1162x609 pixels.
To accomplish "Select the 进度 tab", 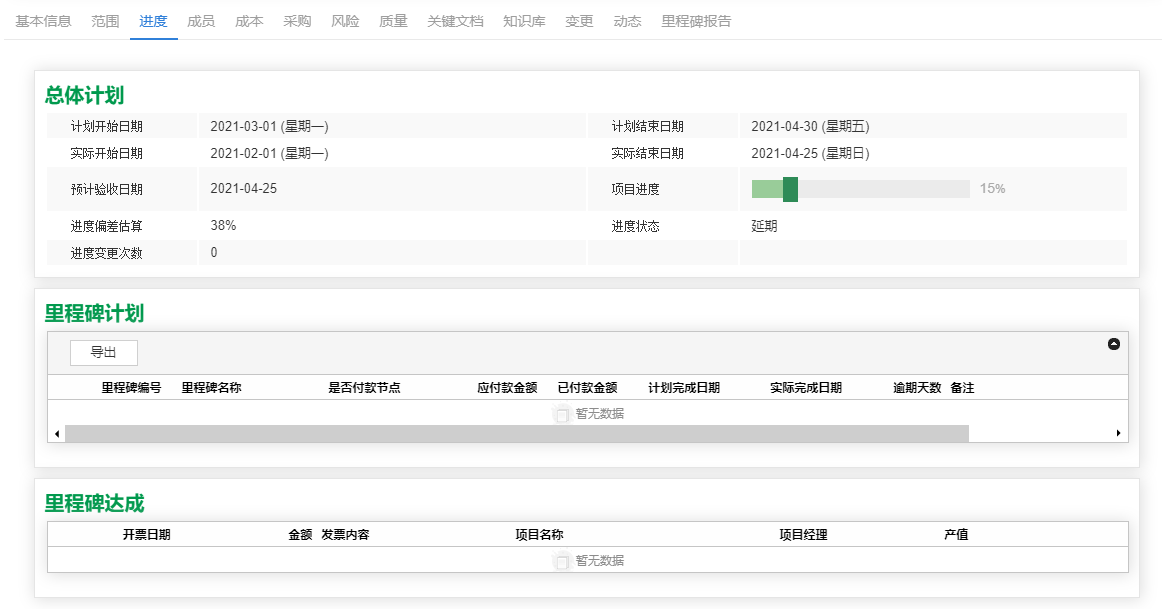I will click(153, 21).
